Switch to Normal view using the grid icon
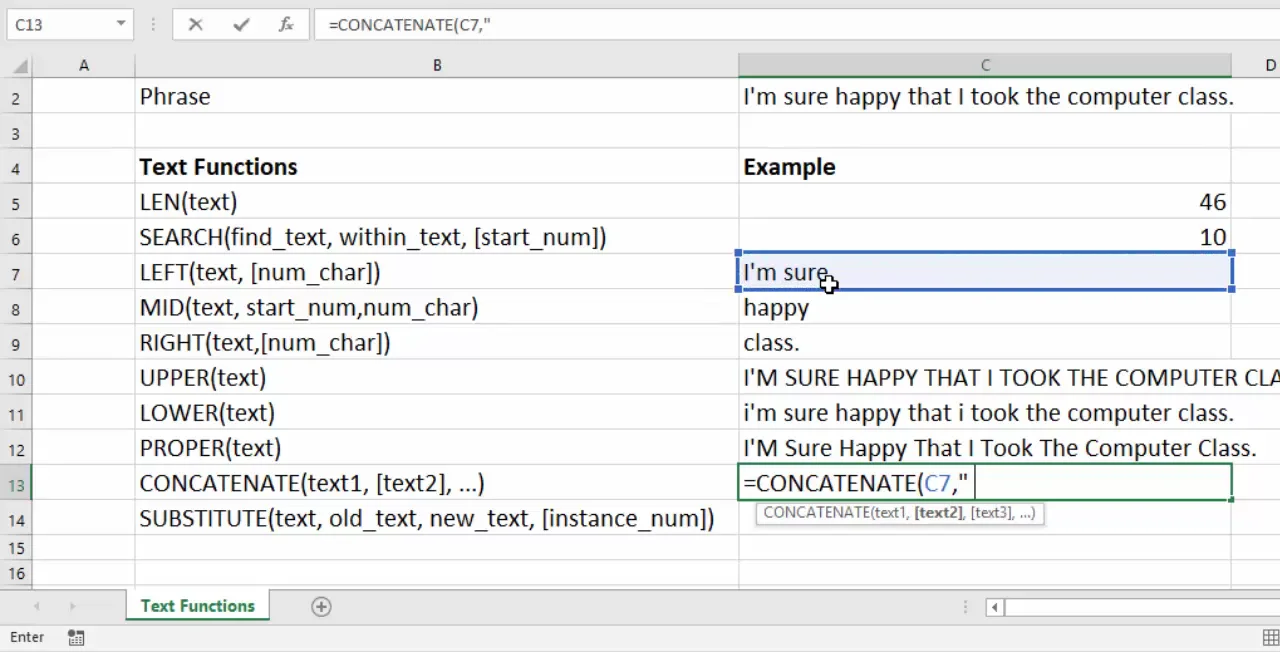This screenshot has height=652, width=1280. click(1270, 637)
